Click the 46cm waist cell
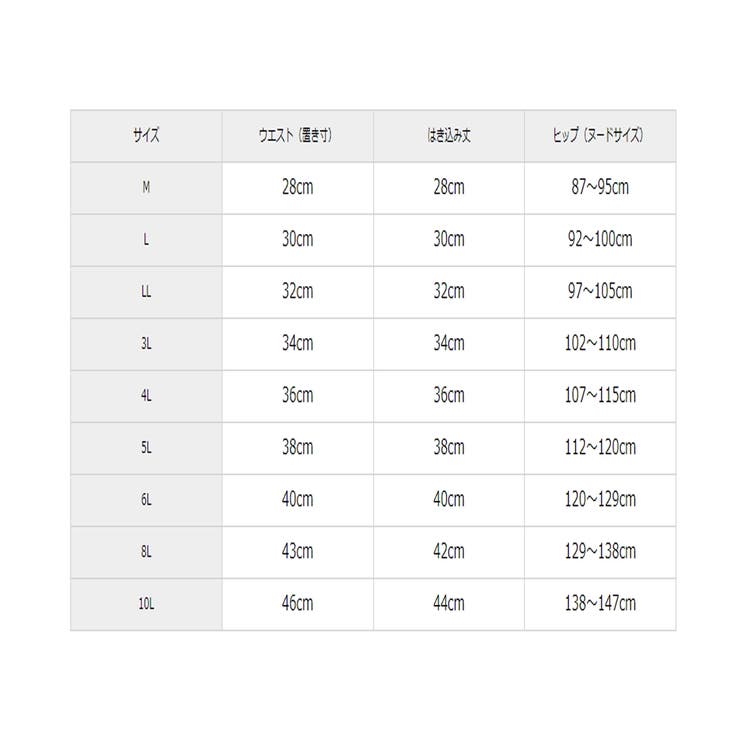Image resolution: width=740 pixels, height=740 pixels. click(297, 604)
